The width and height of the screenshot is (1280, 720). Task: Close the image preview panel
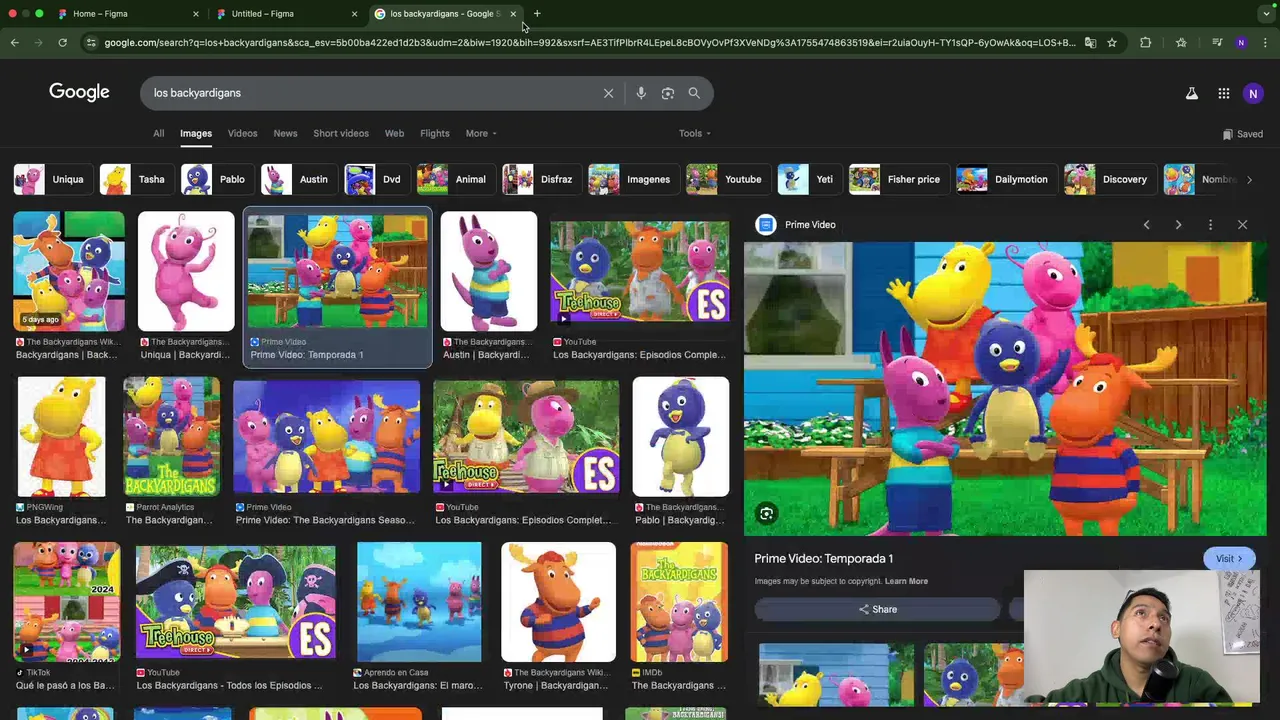pos(1243,225)
